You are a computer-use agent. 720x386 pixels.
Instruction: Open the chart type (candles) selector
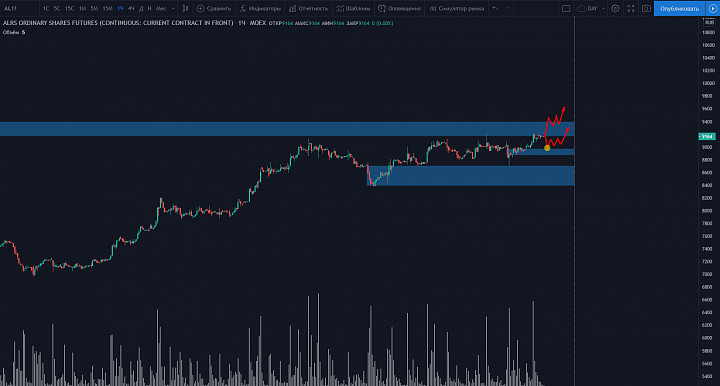point(185,8)
